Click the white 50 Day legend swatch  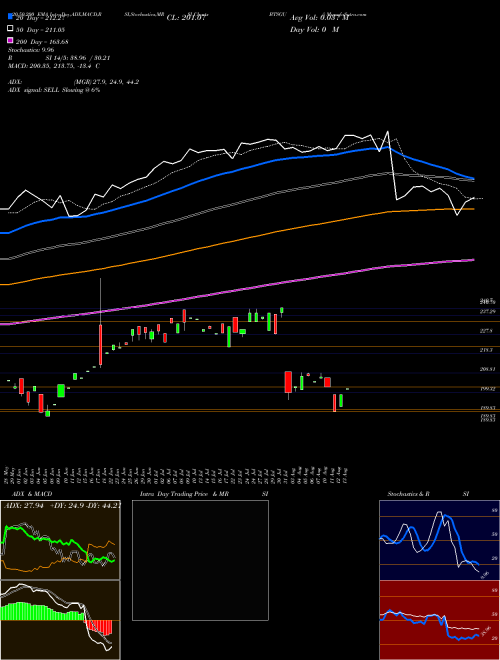pyautogui.click(x=11, y=29)
